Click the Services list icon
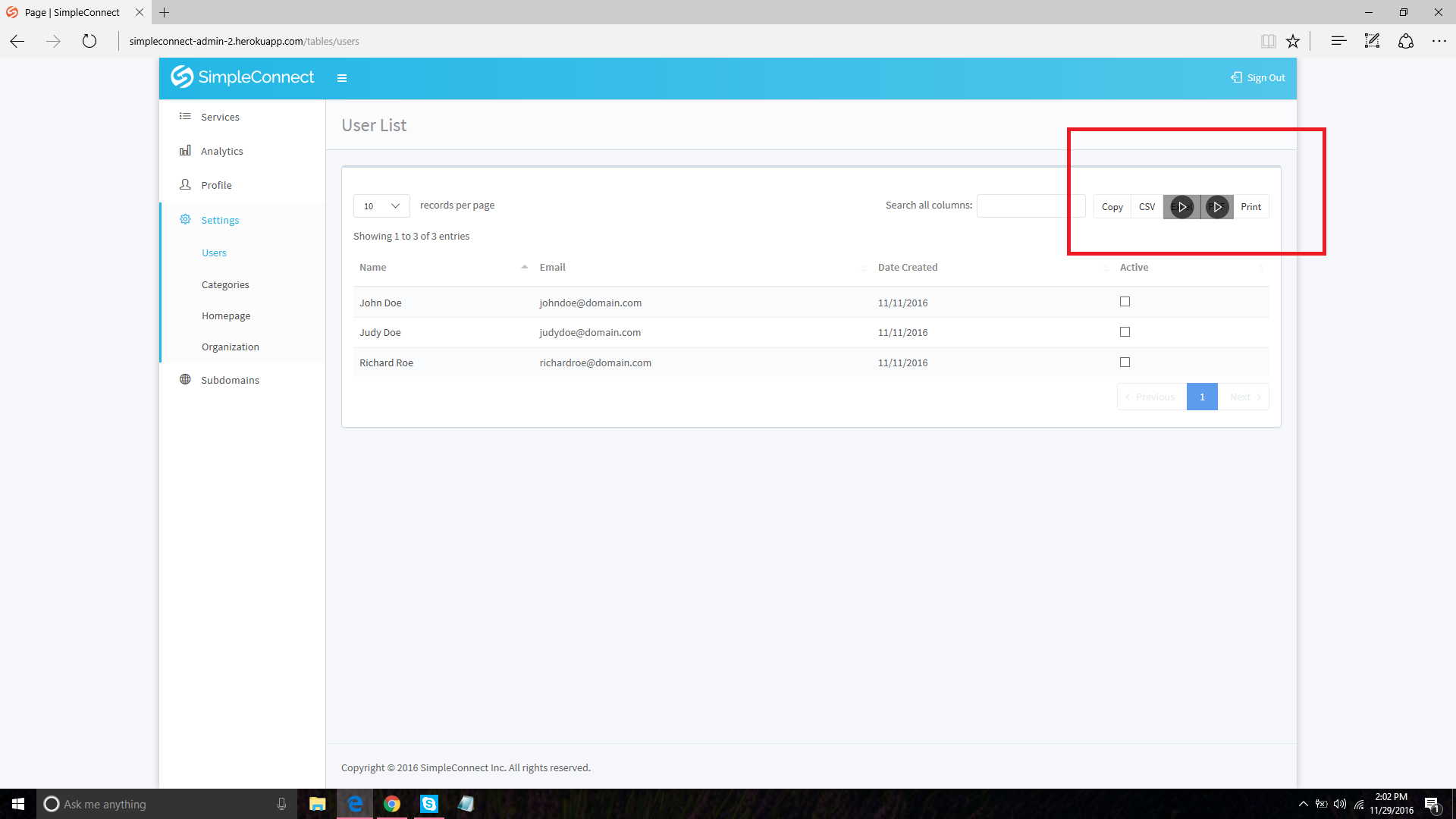 click(185, 116)
